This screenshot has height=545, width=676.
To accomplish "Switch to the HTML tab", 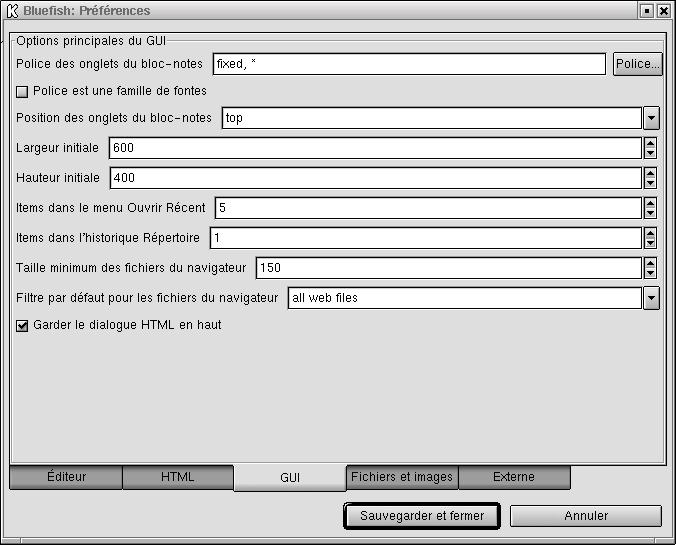I will point(178,477).
